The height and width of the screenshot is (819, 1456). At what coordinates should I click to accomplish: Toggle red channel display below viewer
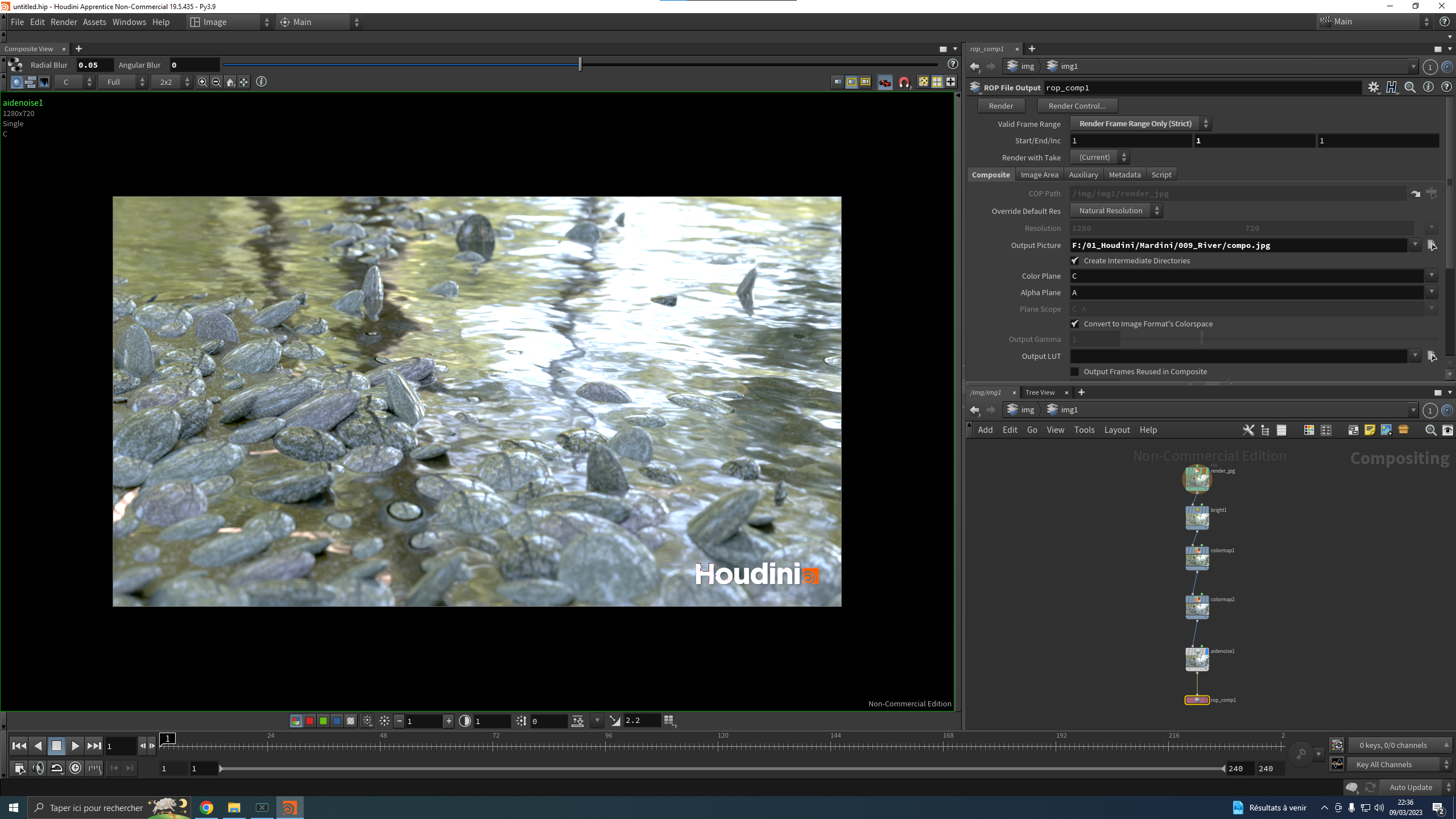coord(309,721)
